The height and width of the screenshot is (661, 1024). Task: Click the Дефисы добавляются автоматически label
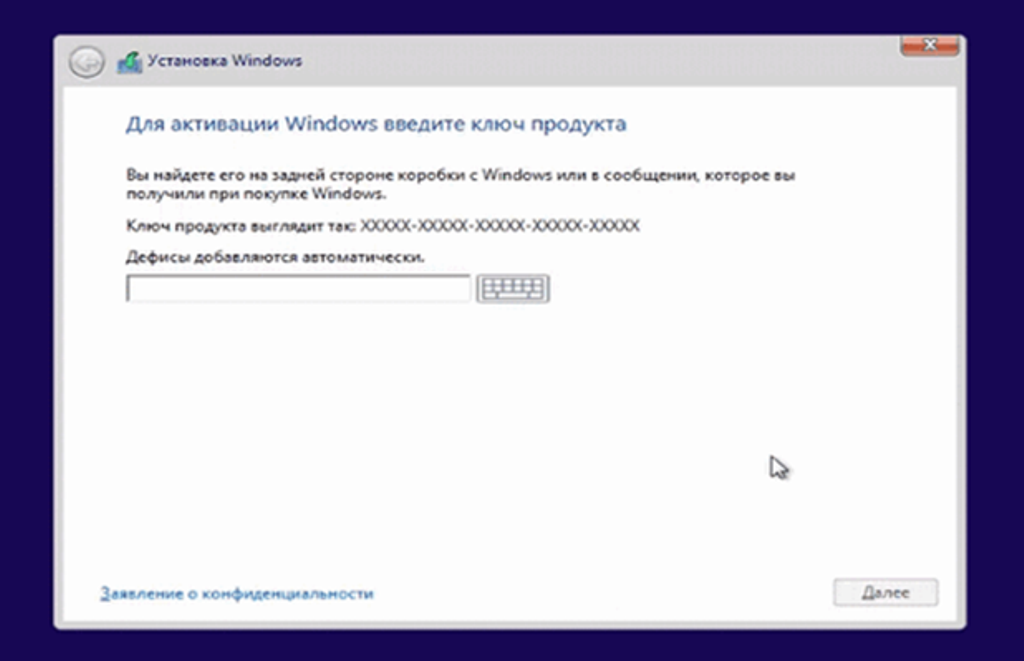point(275,257)
